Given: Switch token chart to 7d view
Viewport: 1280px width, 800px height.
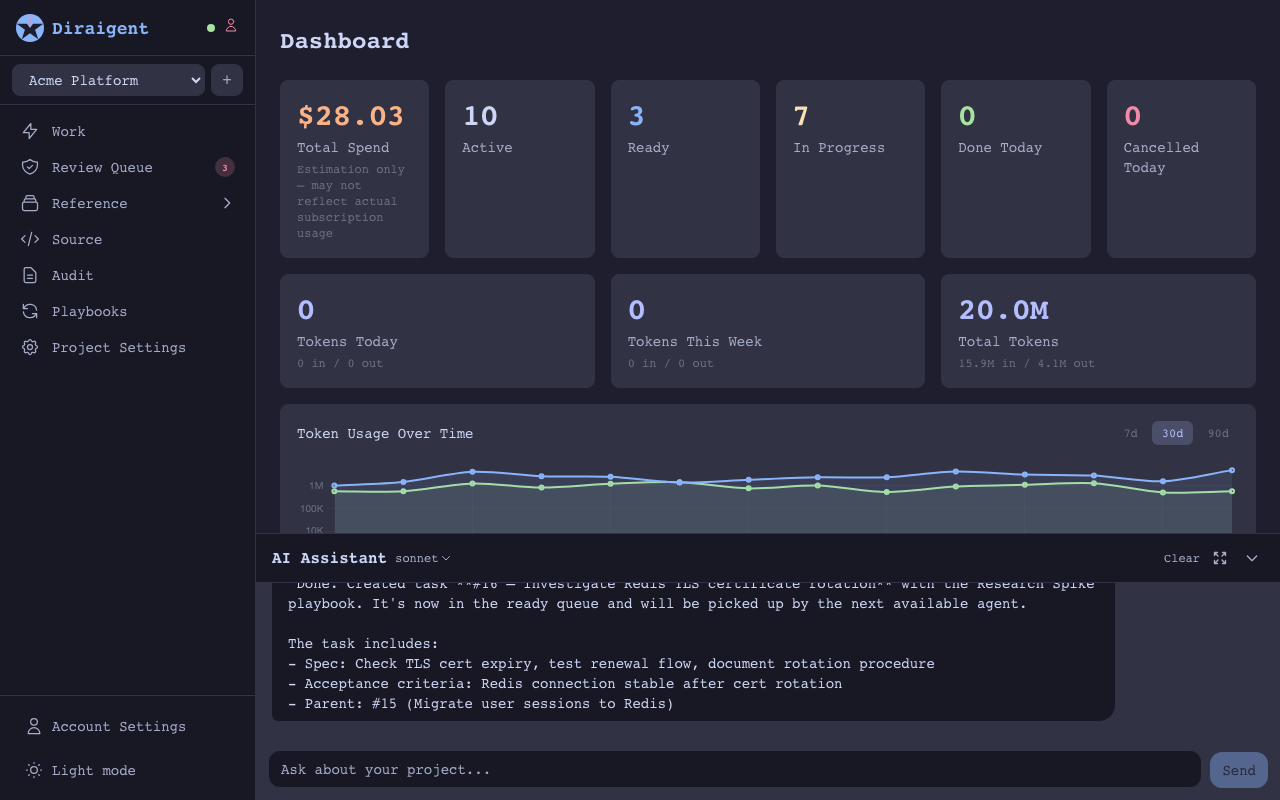Looking at the screenshot, I should pyautogui.click(x=1131, y=433).
